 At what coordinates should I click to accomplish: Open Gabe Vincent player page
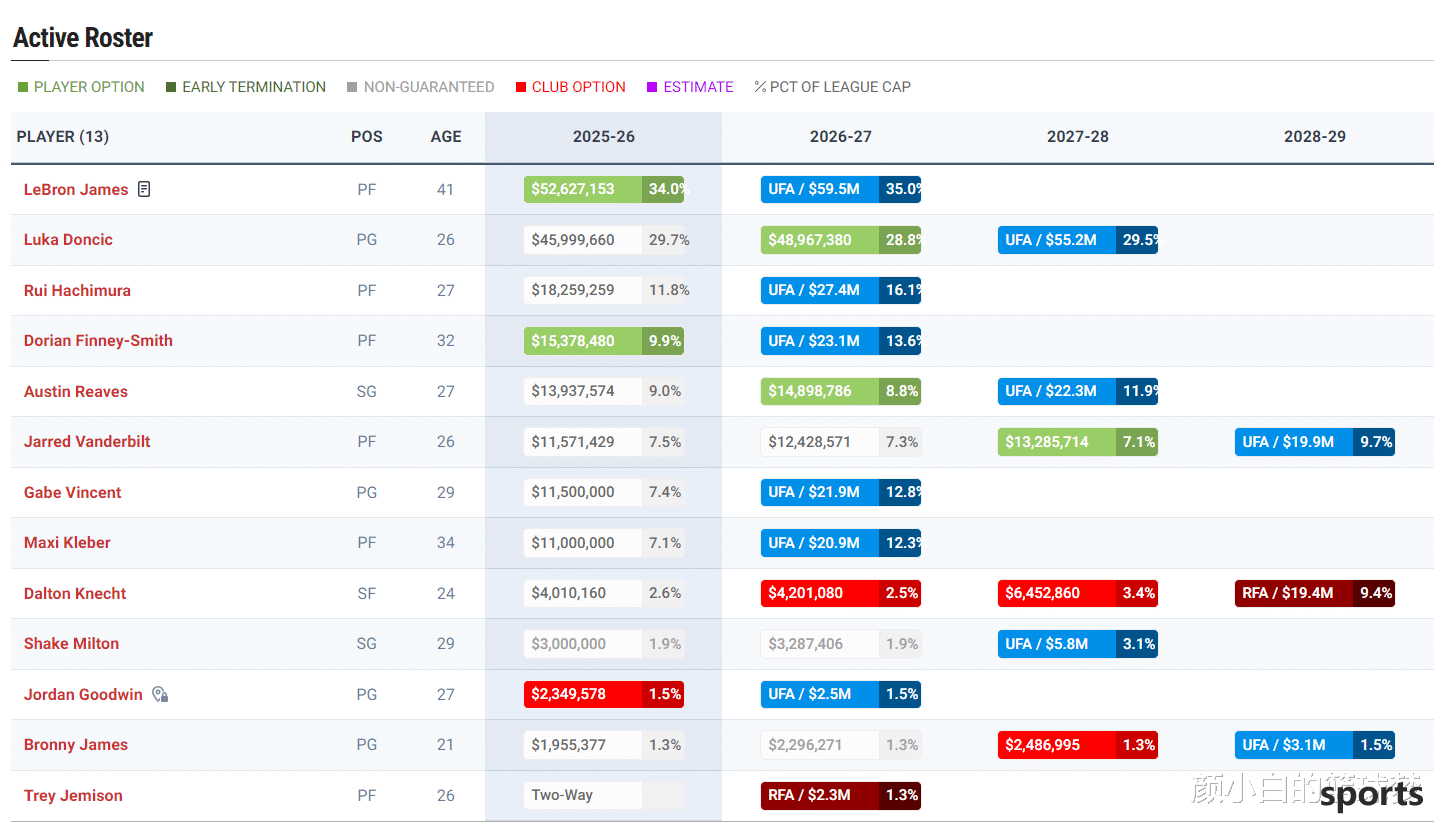coord(73,493)
